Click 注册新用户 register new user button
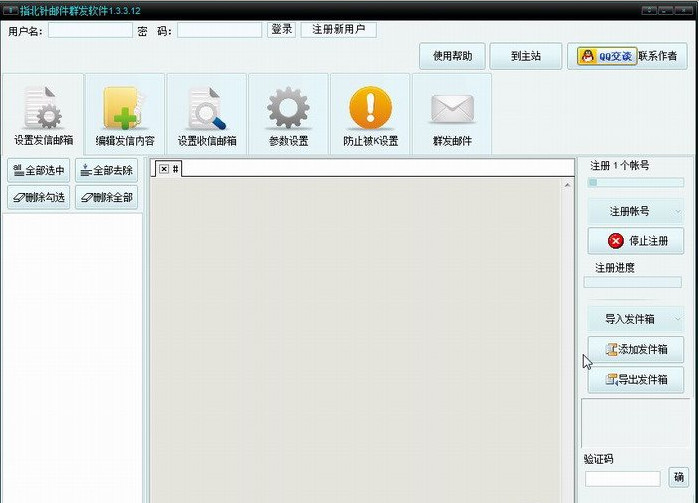Viewport: 699px width, 503px height. click(x=338, y=29)
